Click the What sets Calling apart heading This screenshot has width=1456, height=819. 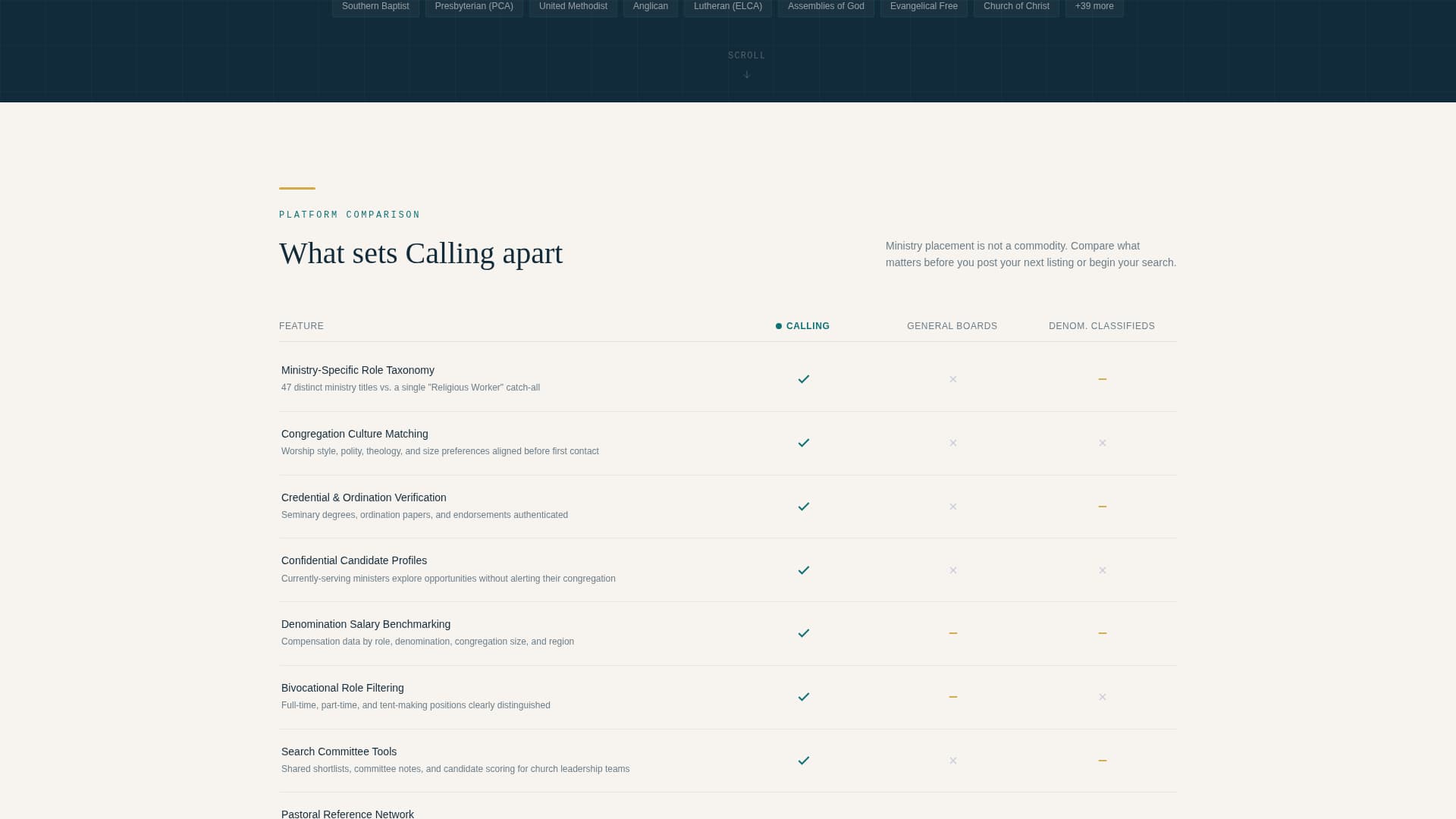[421, 253]
